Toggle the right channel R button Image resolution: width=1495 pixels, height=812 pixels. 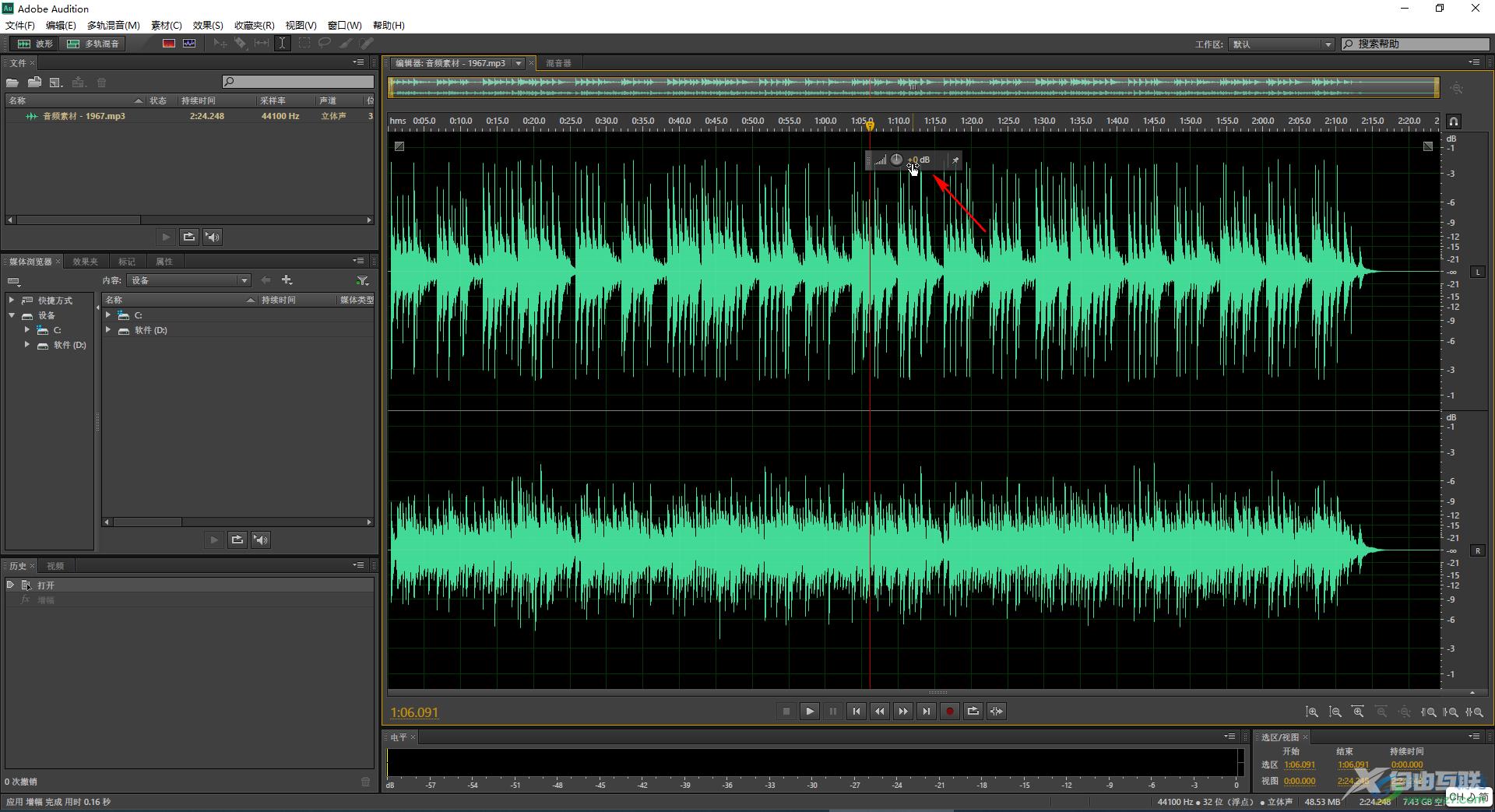point(1478,550)
